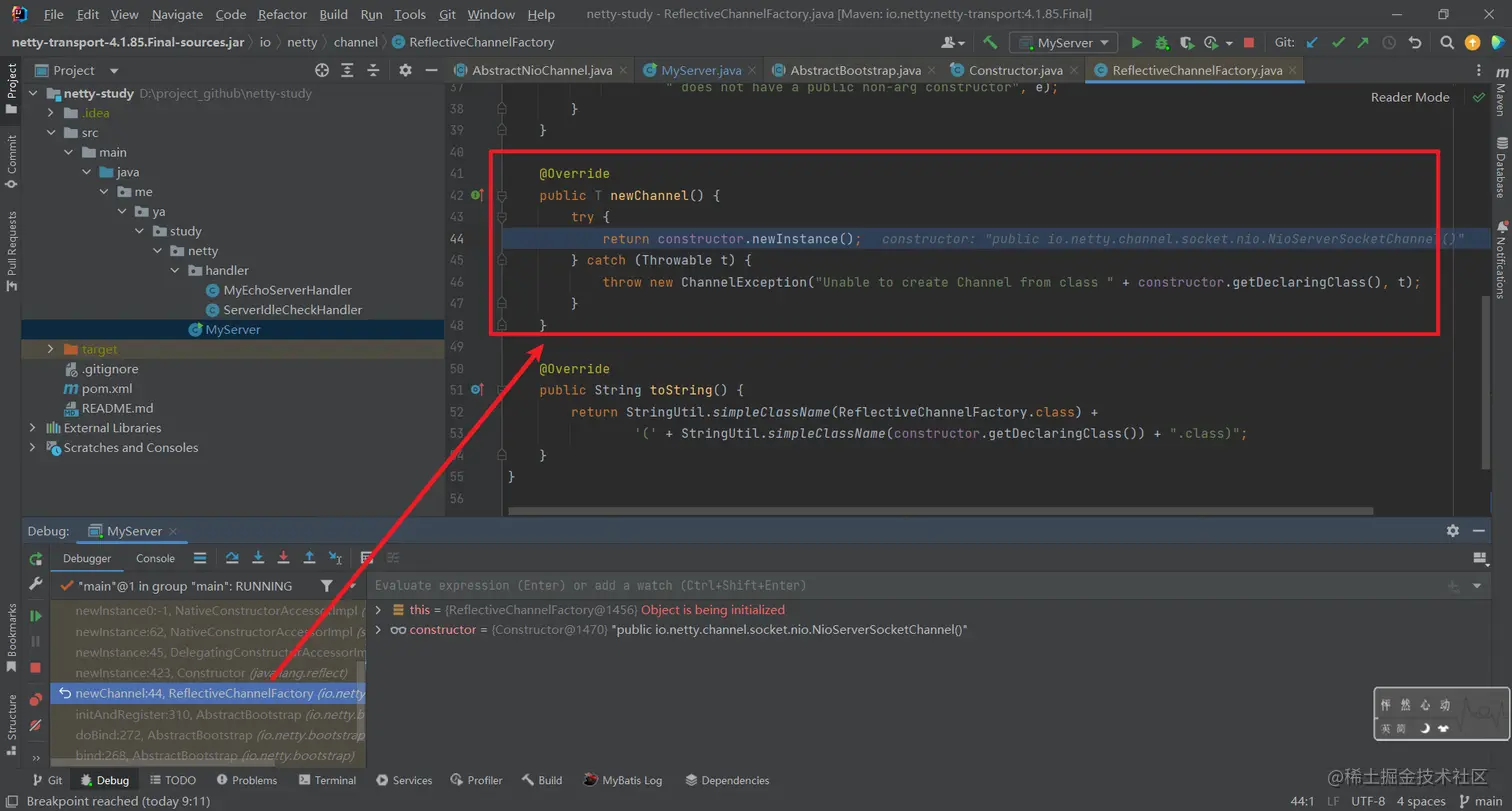Select MyEchoServerHandler file in tree
The image size is (1512, 811).
pyautogui.click(x=288, y=290)
